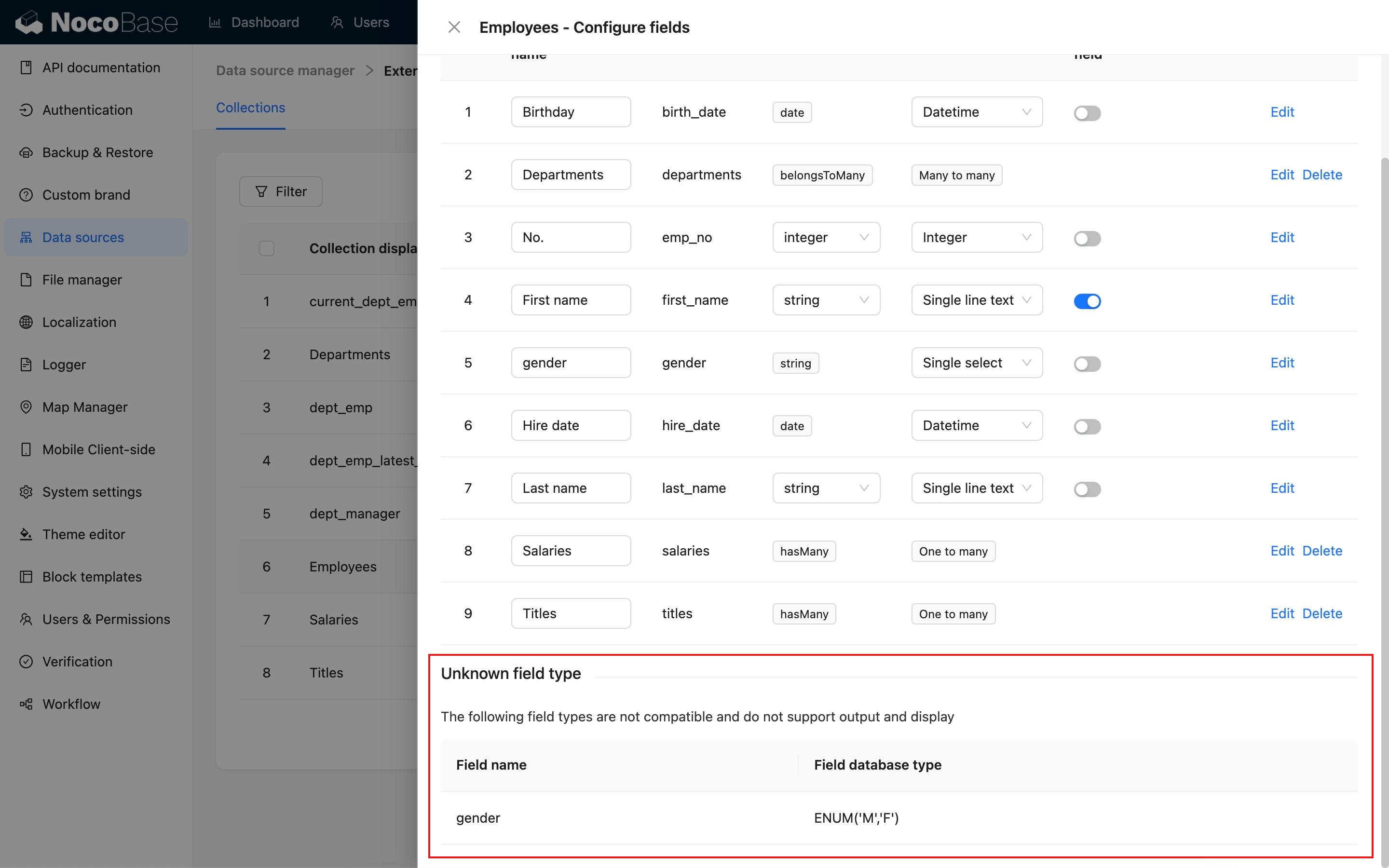Click the Employees collection row
The width and height of the screenshot is (1389, 868).
pos(328,567)
